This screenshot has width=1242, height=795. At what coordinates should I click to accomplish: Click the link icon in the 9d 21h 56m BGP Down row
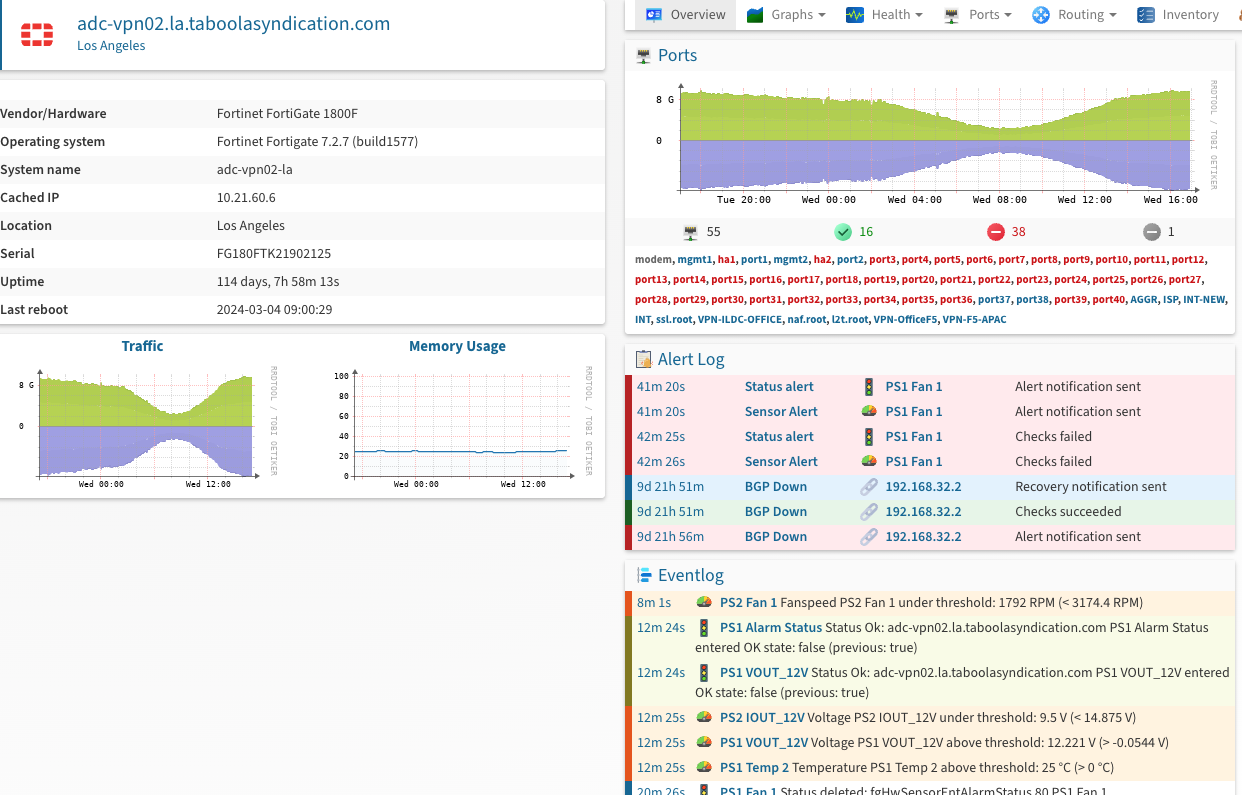pos(868,537)
